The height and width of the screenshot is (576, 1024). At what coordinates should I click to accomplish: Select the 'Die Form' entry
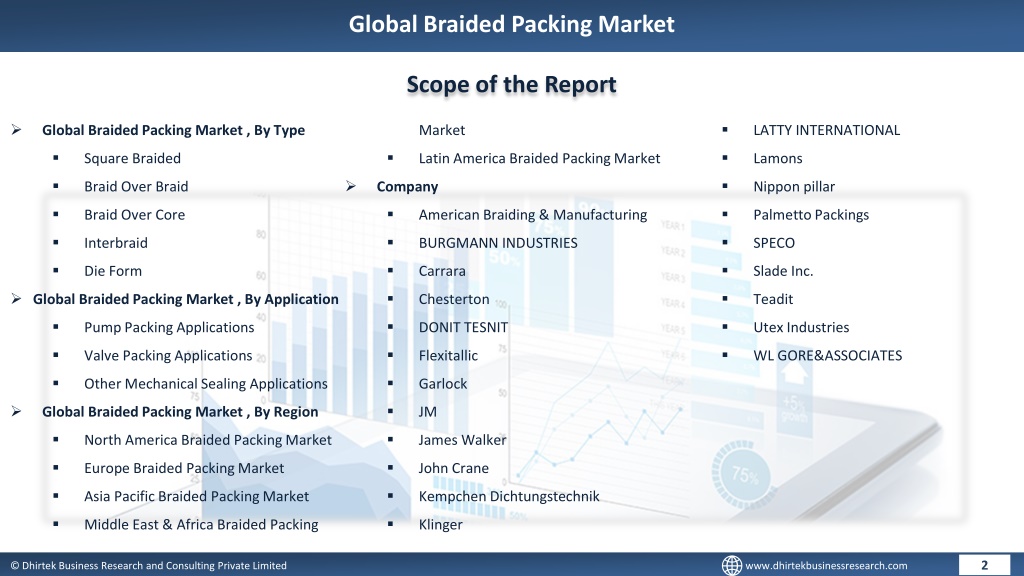pyautogui.click(x=113, y=270)
